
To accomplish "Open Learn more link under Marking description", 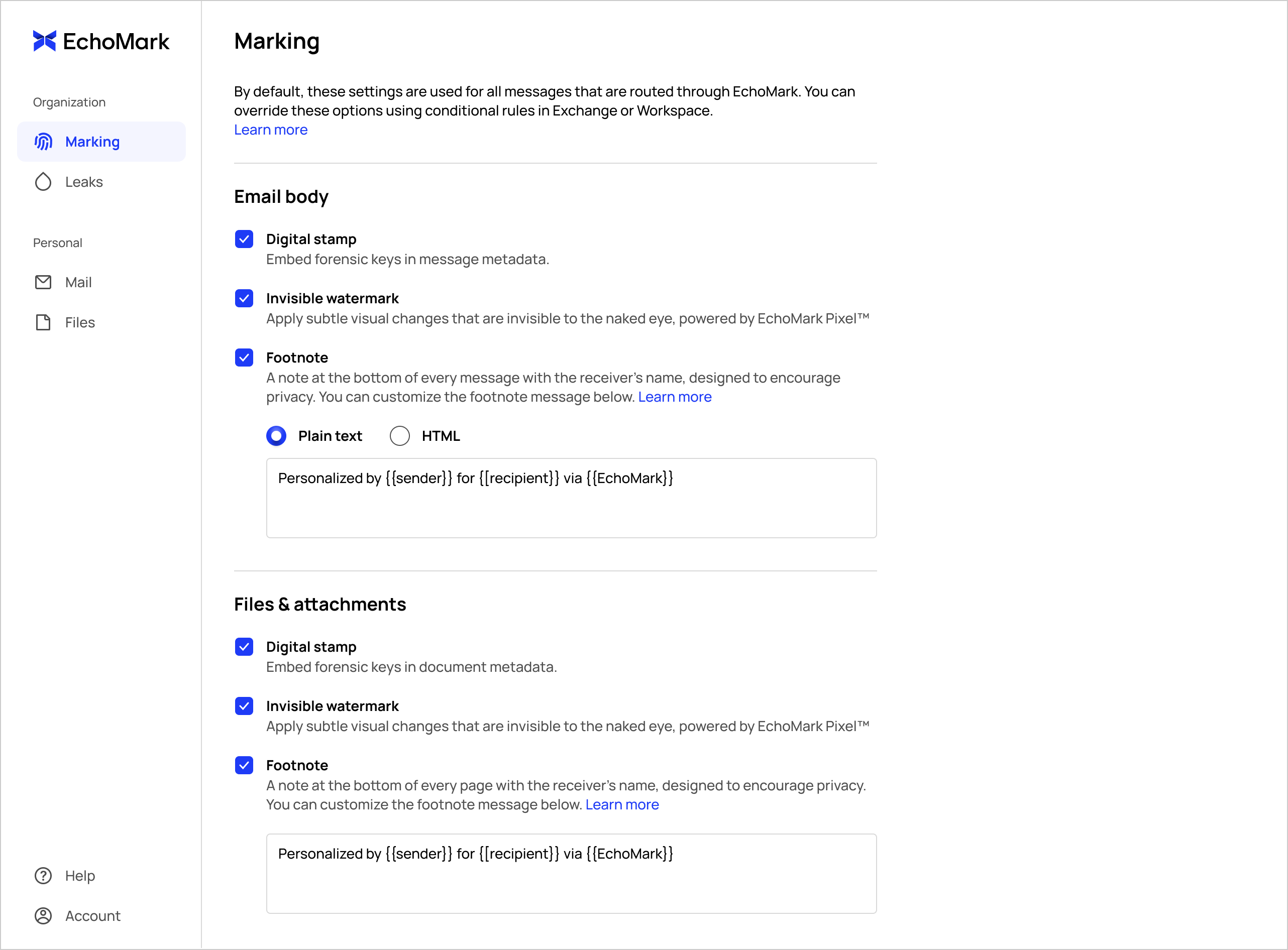I will pos(270,130).
